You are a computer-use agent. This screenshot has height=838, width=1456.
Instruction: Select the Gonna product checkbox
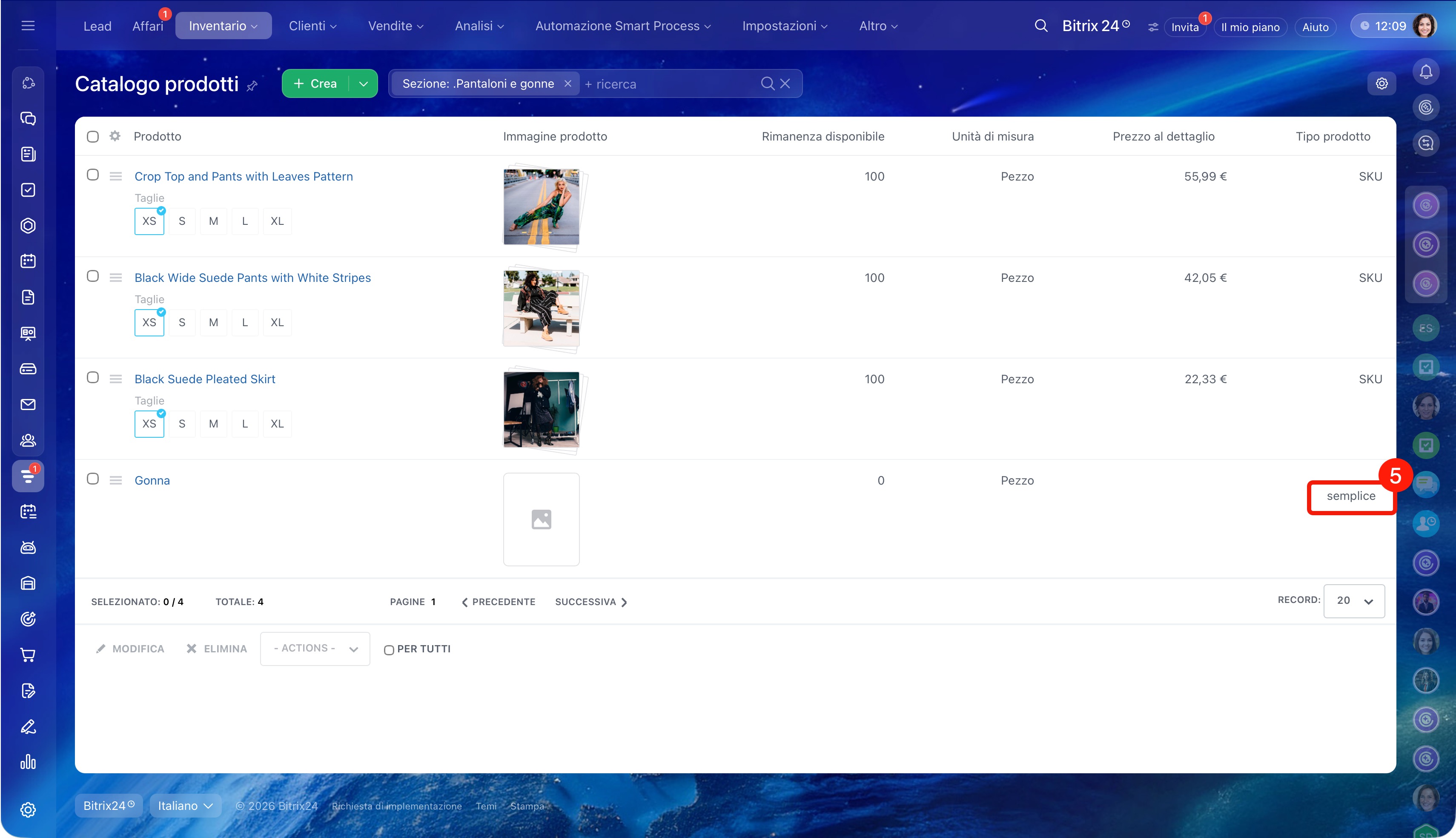point(93,479)
